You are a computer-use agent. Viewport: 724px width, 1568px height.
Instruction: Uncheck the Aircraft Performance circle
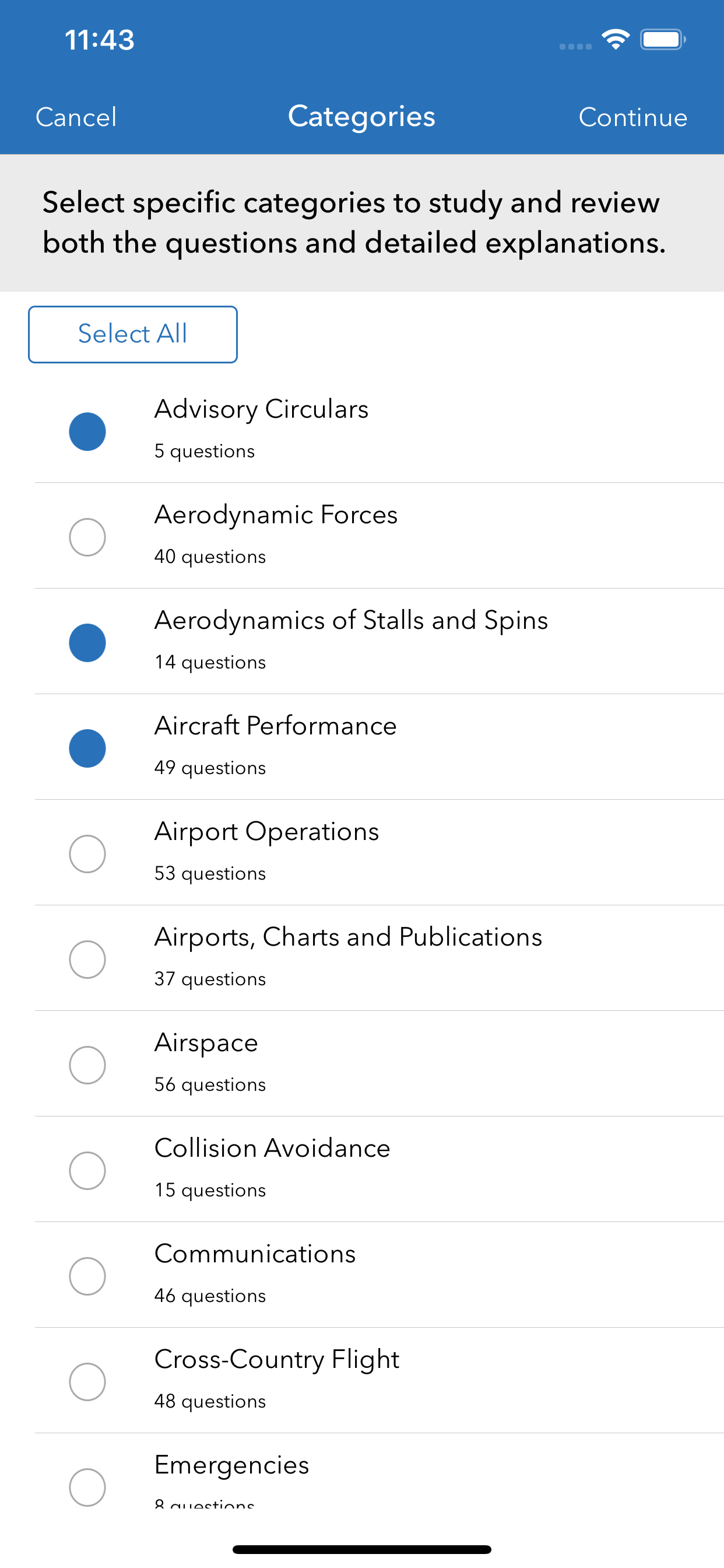(x=87, y=748)
